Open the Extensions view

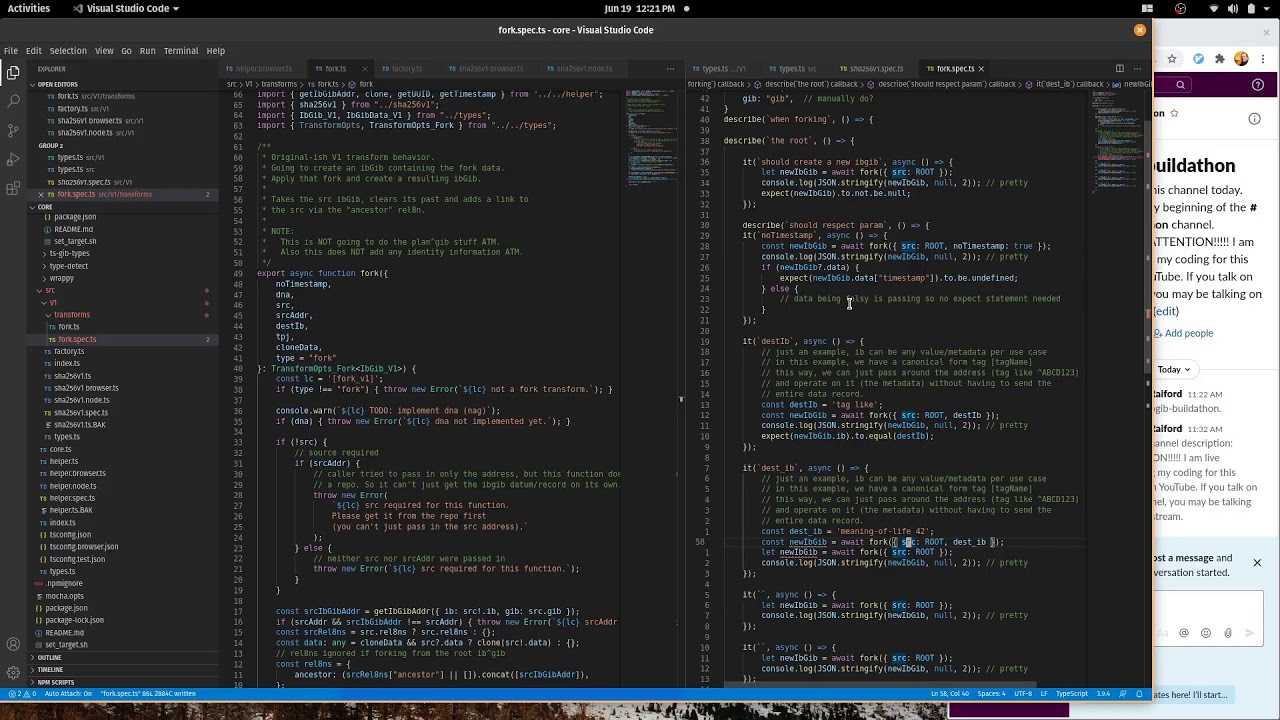coord(13,188)
